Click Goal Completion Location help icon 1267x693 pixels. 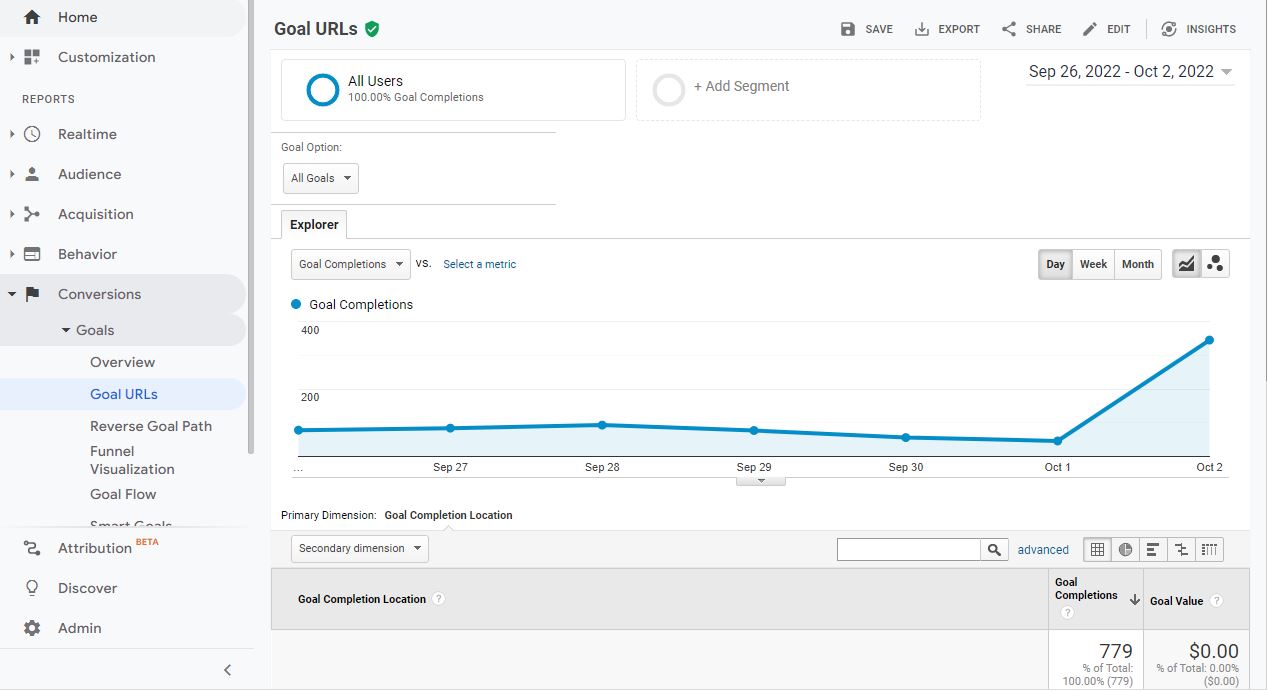click(438, 599)
